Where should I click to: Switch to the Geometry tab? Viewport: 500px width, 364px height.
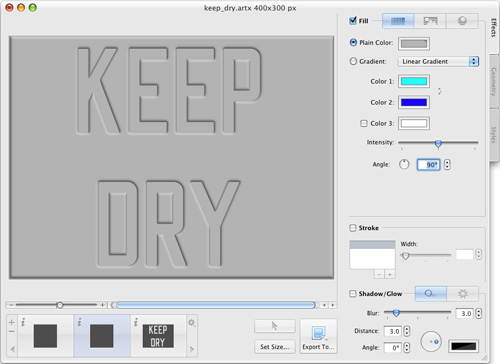pyautogui.click(x=494, y=82)
